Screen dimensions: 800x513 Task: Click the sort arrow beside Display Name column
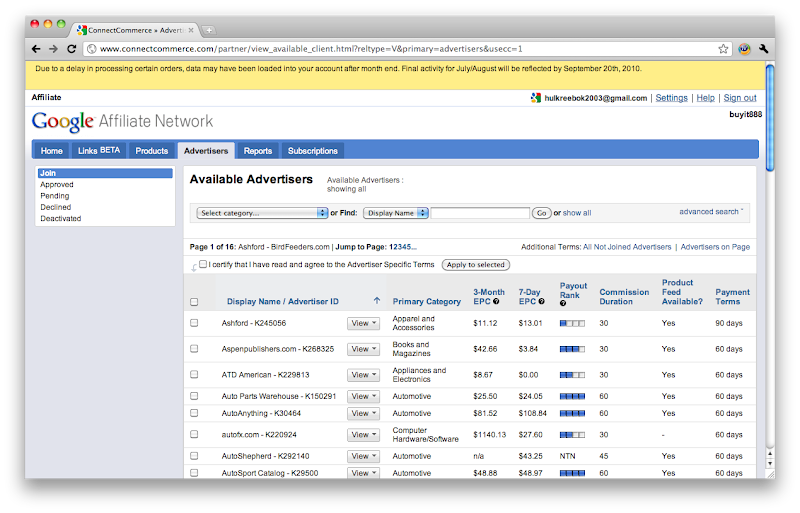(x=376, y=301)
